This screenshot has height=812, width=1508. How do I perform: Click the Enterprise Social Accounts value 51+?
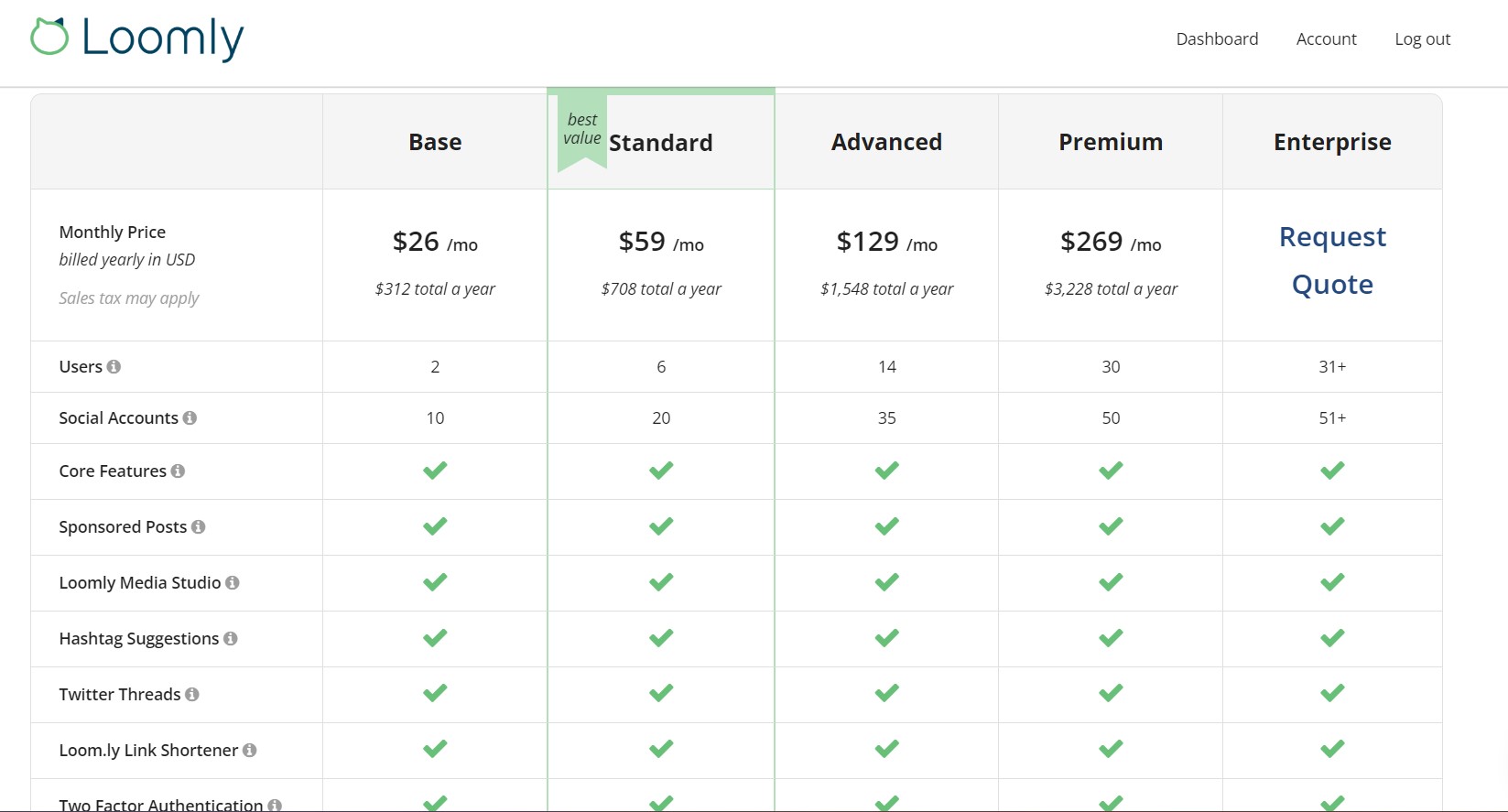coord(1332,417)
